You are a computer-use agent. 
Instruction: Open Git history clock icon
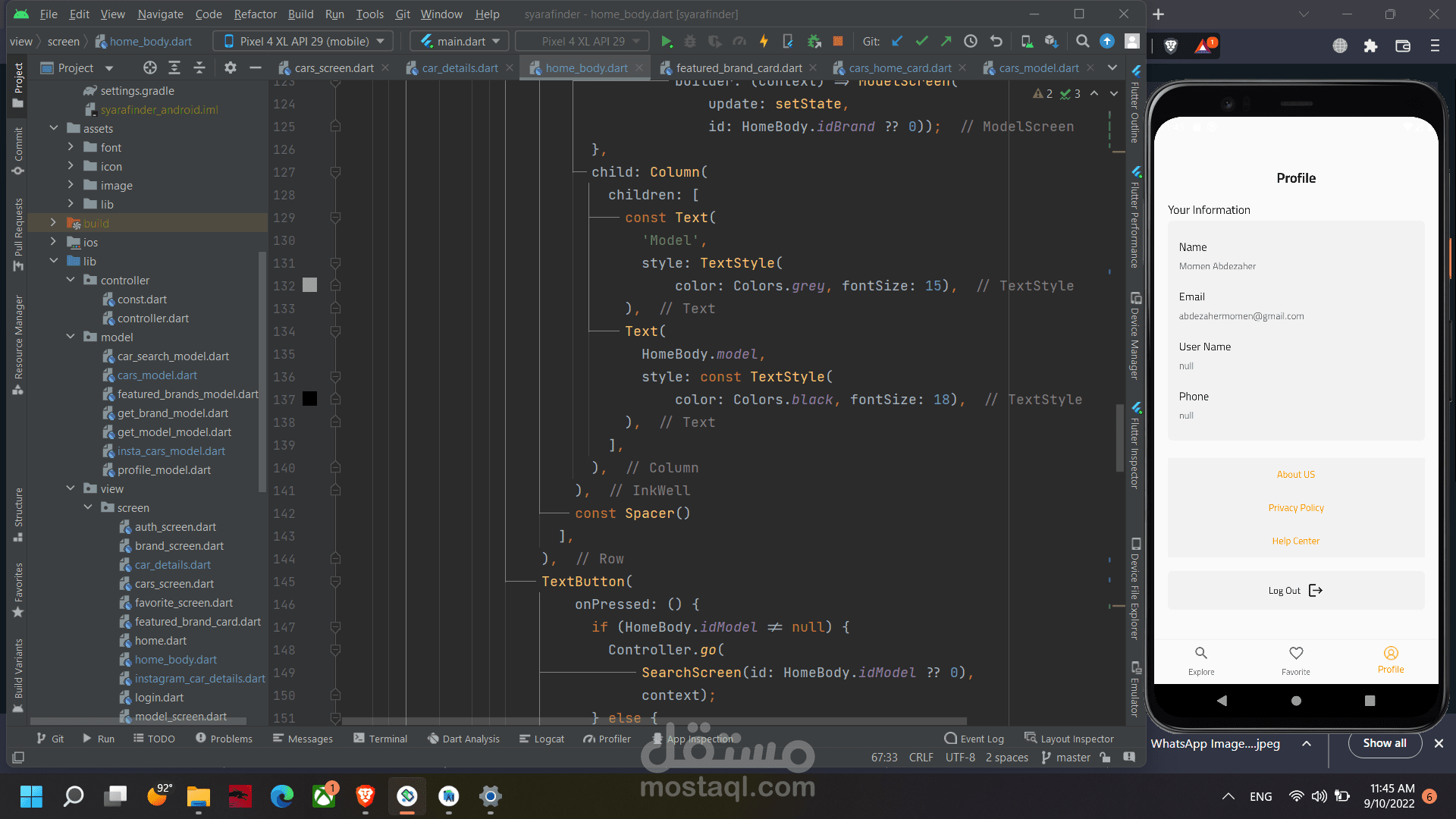(x=971, y=42)
